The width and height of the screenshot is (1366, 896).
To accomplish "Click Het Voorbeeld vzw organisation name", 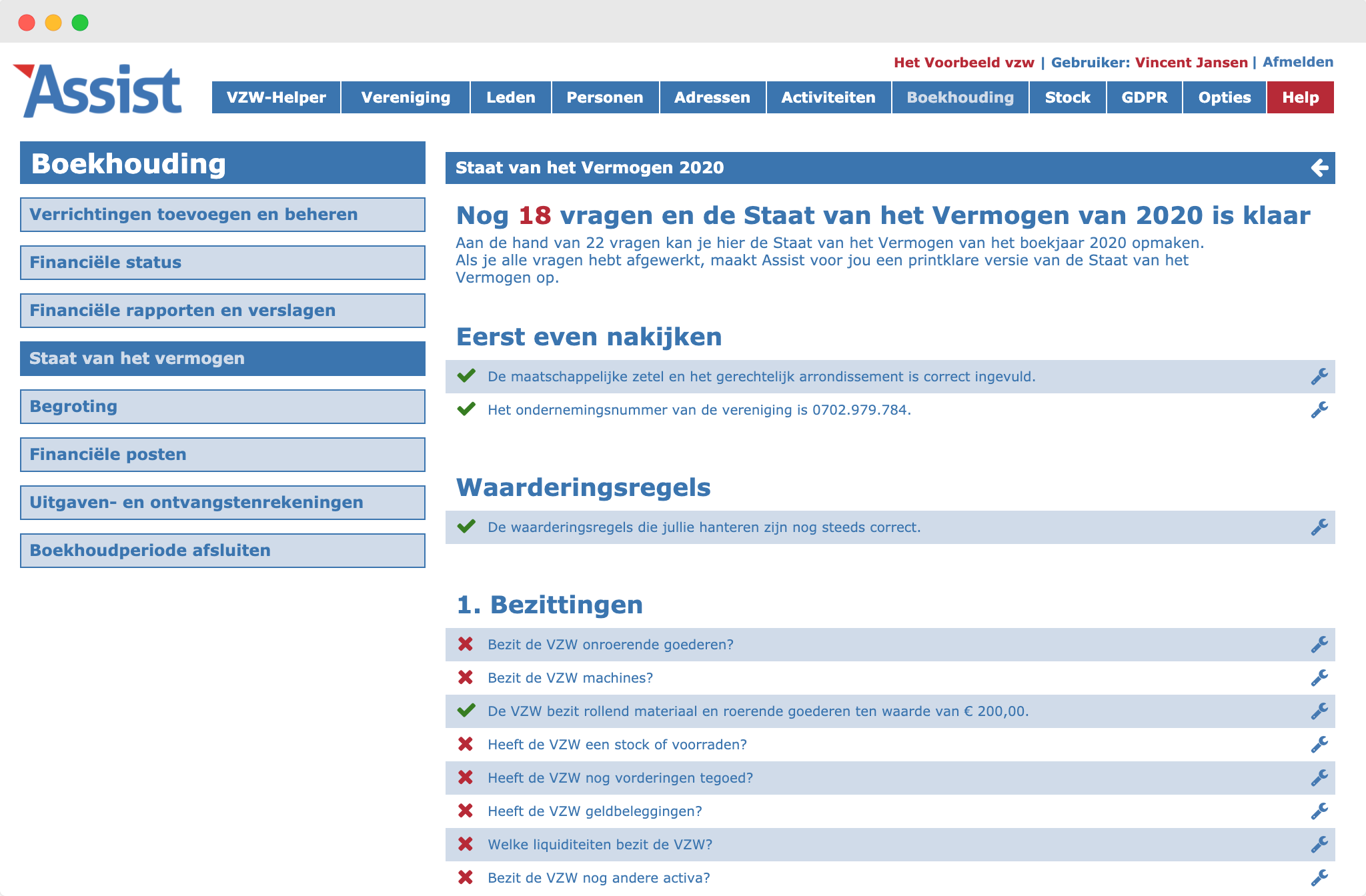I will (964, 63).
